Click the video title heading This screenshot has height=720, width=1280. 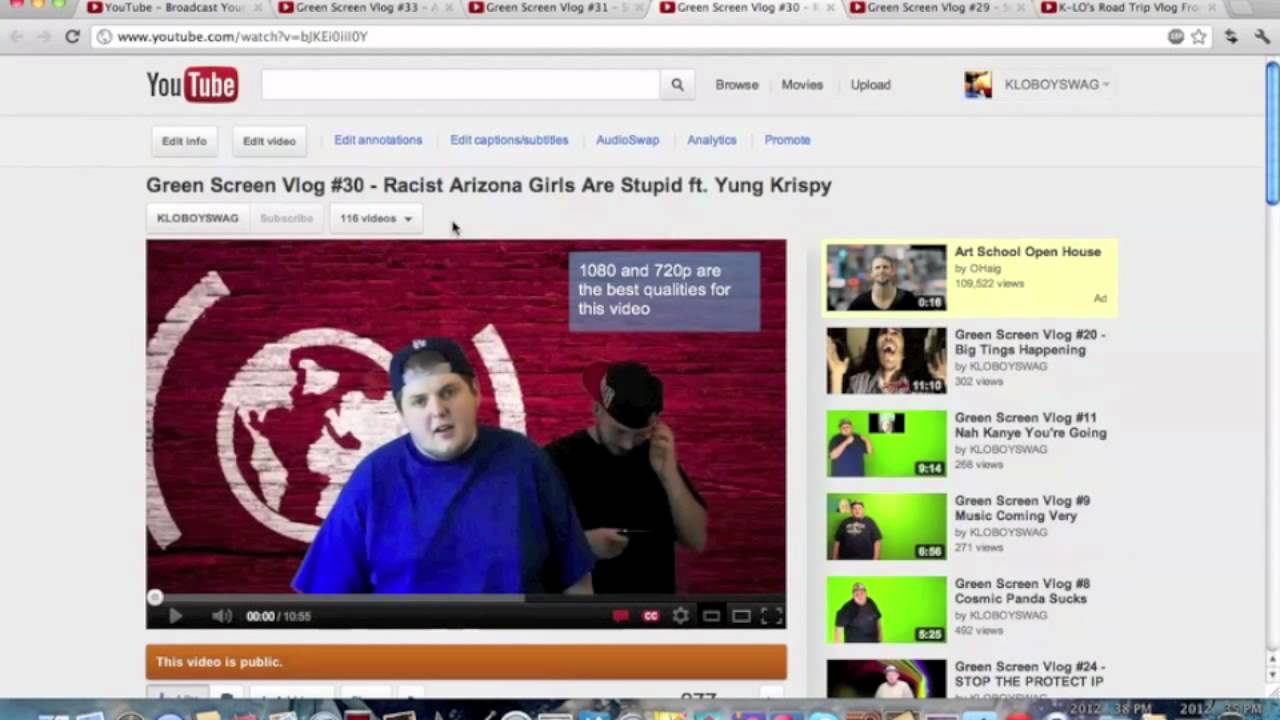(489, 185)
